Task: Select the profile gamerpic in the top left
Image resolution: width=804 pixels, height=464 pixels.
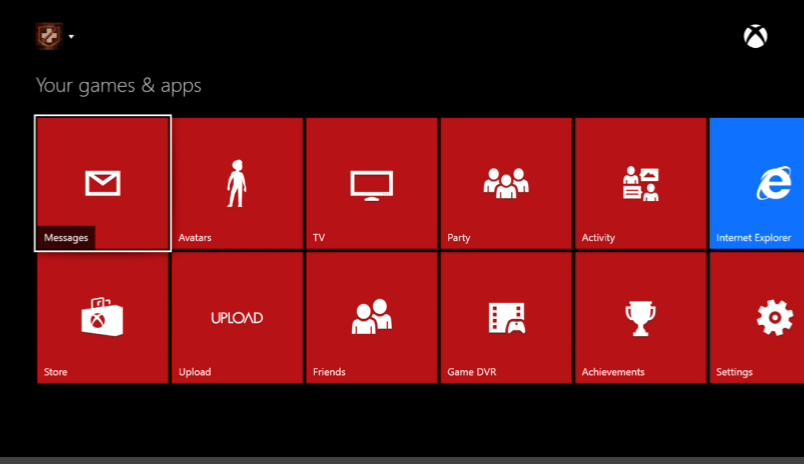Action: click(49, 36)
